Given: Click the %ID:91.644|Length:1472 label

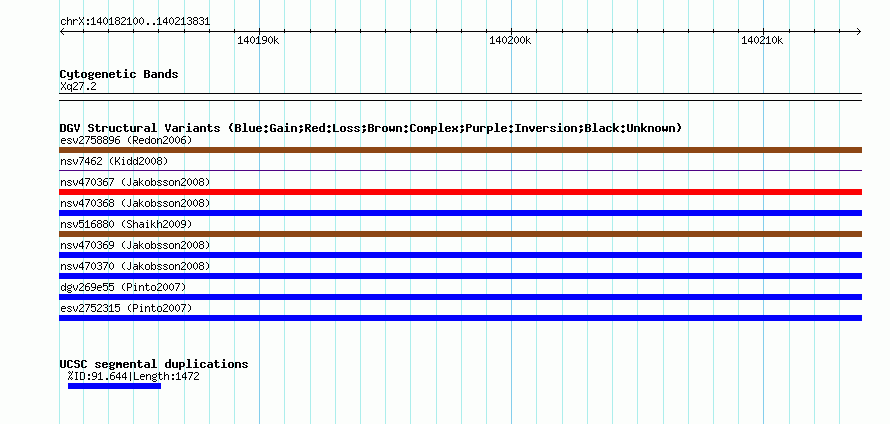Looking at the screenshot, I should (x=133, y=376).
